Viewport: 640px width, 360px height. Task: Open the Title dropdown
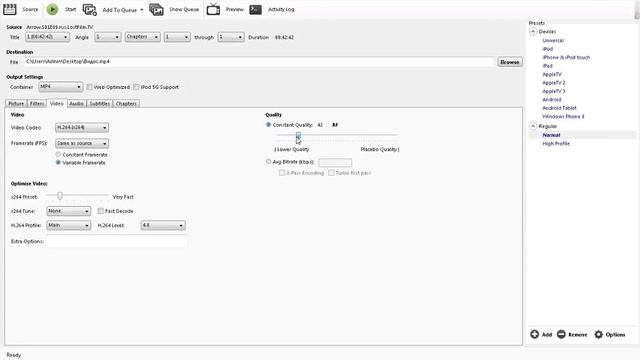47,37
